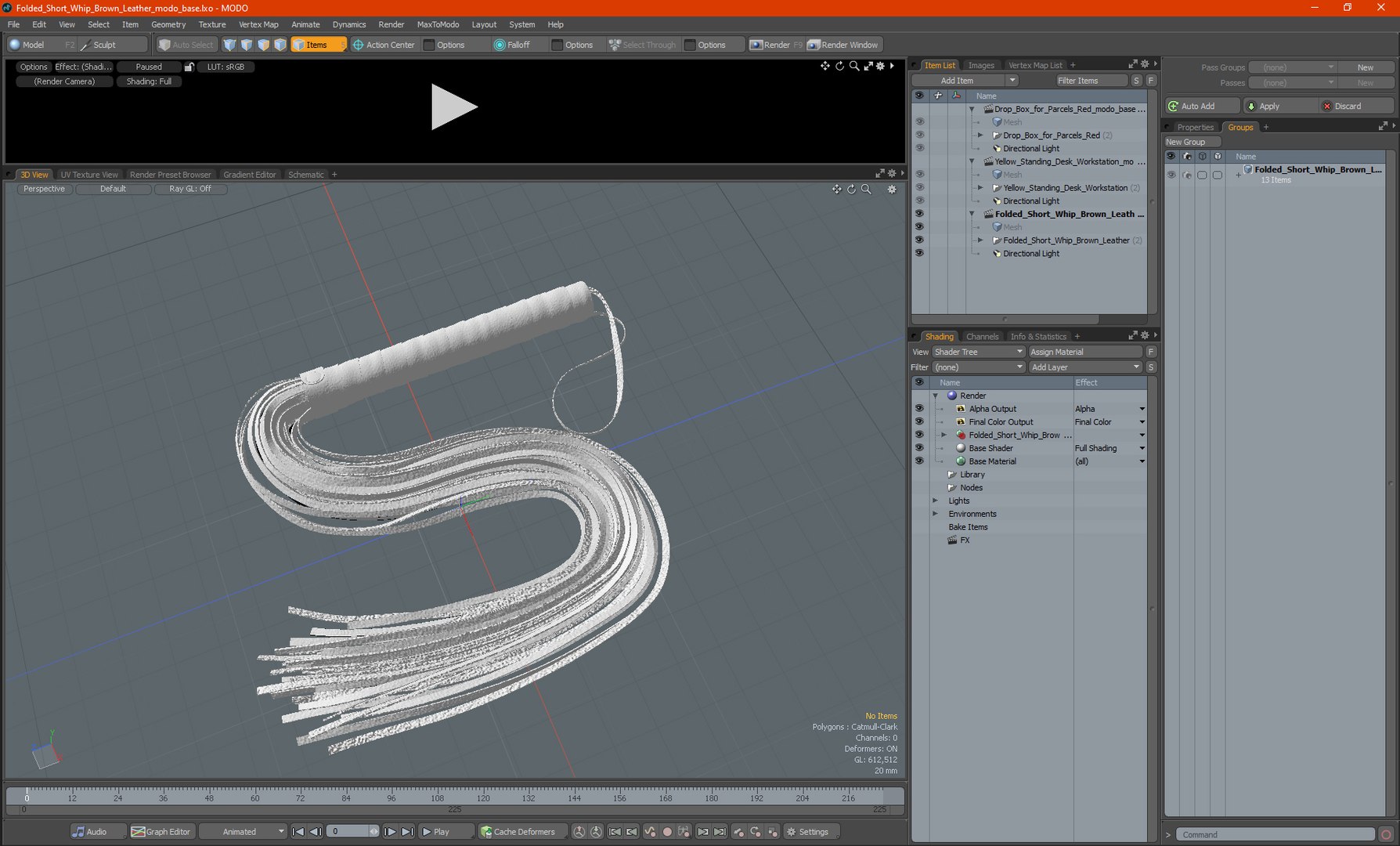1400x846 pixels.
Task: Switch to Sculpt mode
Action: click(x=104, y=45)
